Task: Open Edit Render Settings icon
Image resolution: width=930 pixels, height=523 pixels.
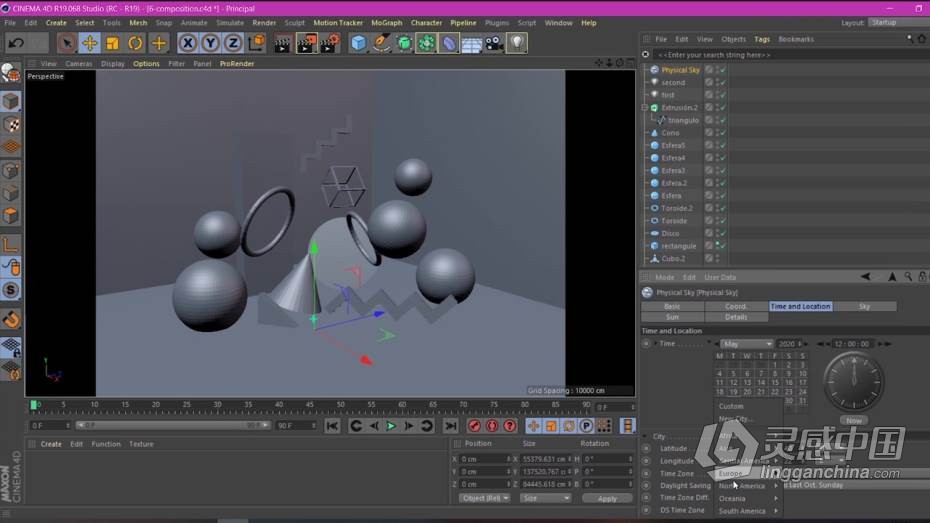Action: pyautogui.click(x=330, y=43)
